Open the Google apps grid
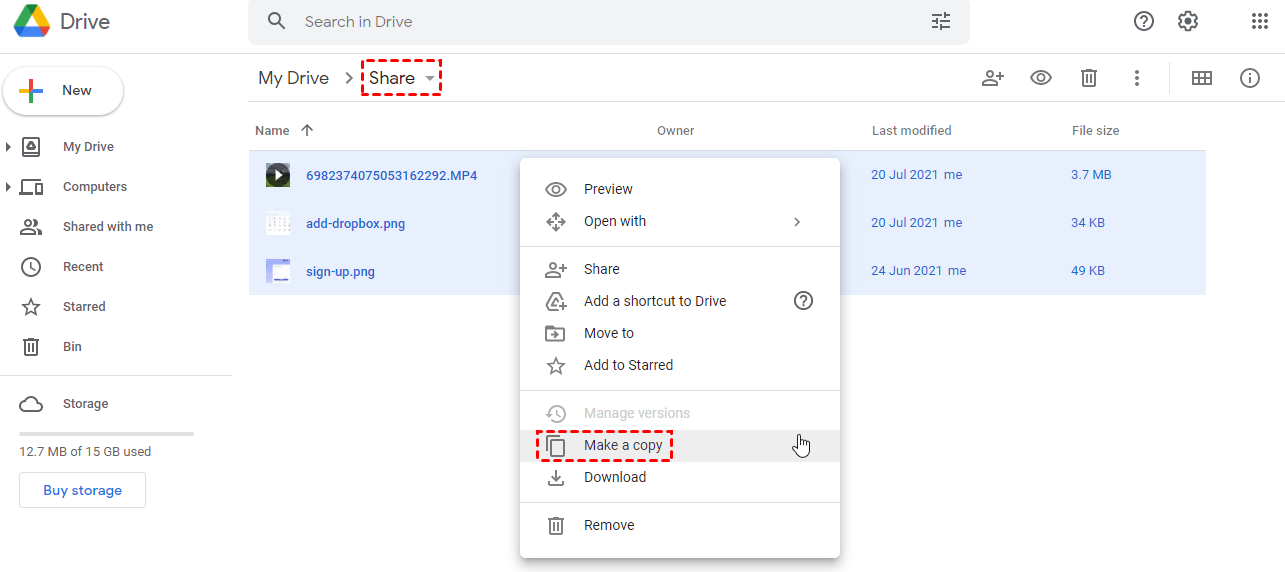 (1260, 21)
